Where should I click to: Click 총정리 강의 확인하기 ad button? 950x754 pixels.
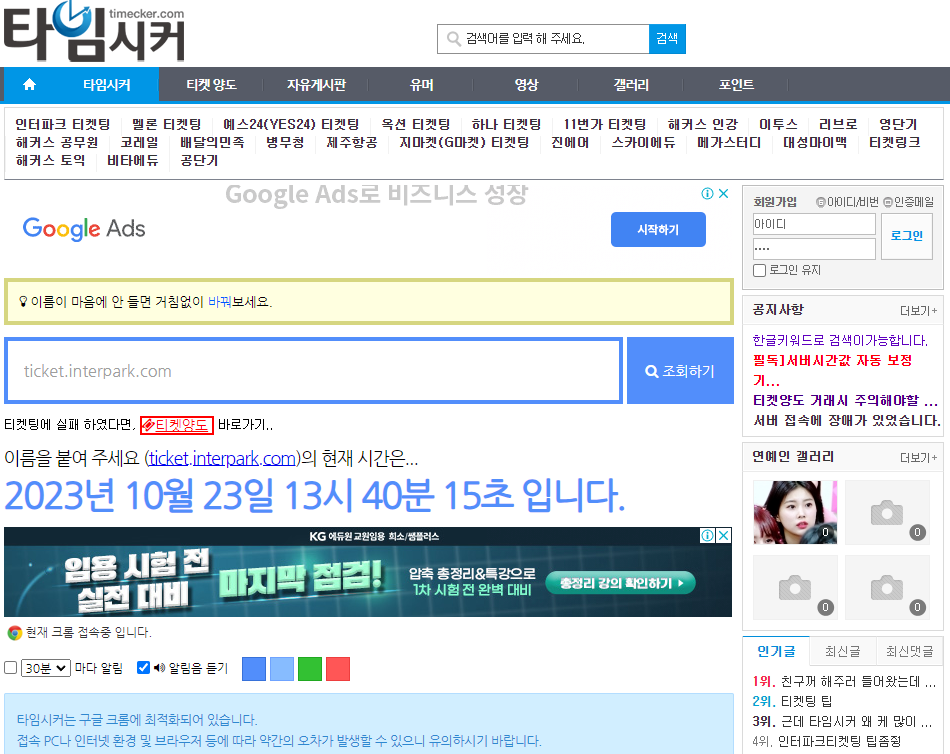tap(620, 583)
